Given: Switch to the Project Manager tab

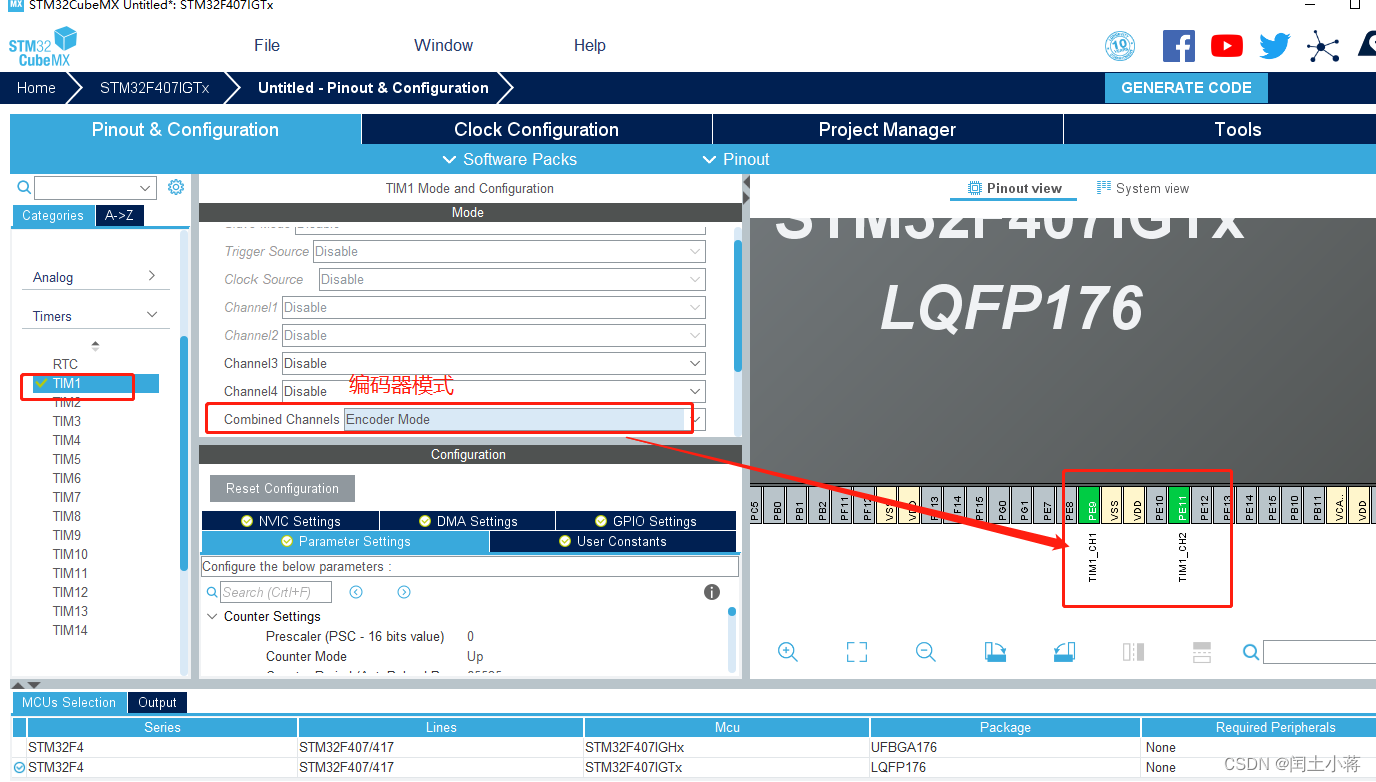Looking at the screenshot, I should point(888,129).
